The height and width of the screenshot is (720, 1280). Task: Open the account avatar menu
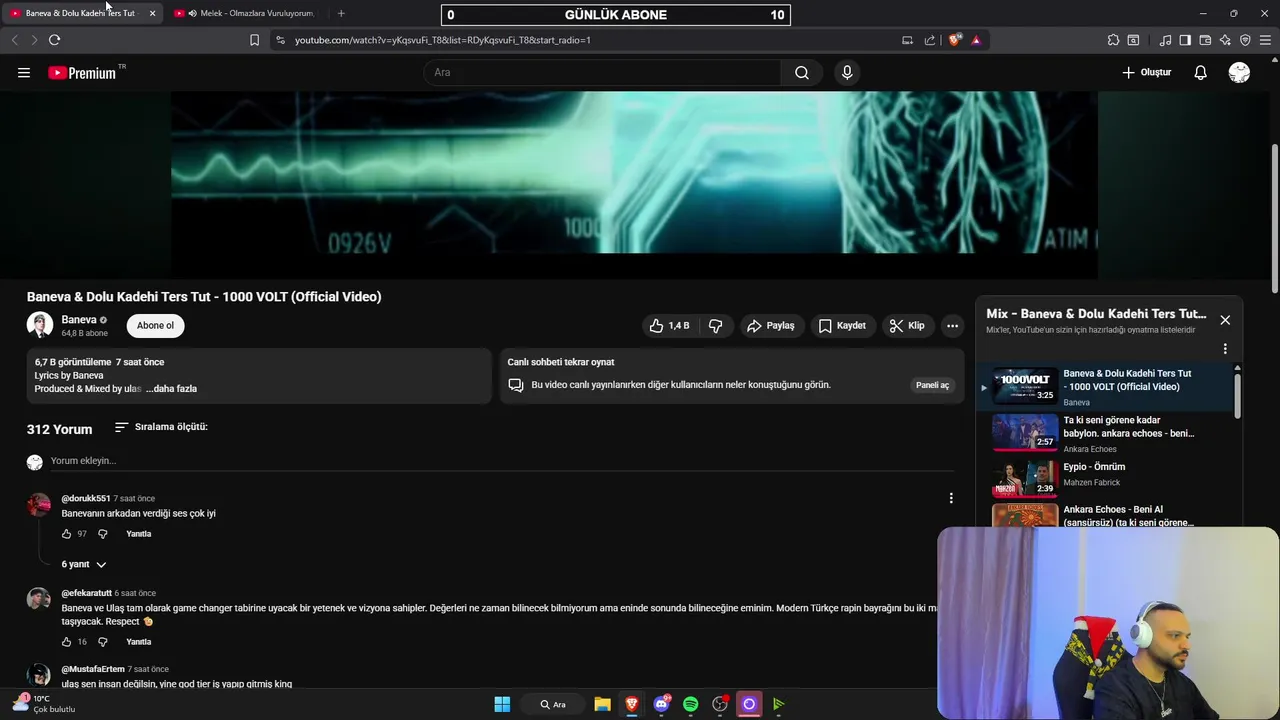1239,72
